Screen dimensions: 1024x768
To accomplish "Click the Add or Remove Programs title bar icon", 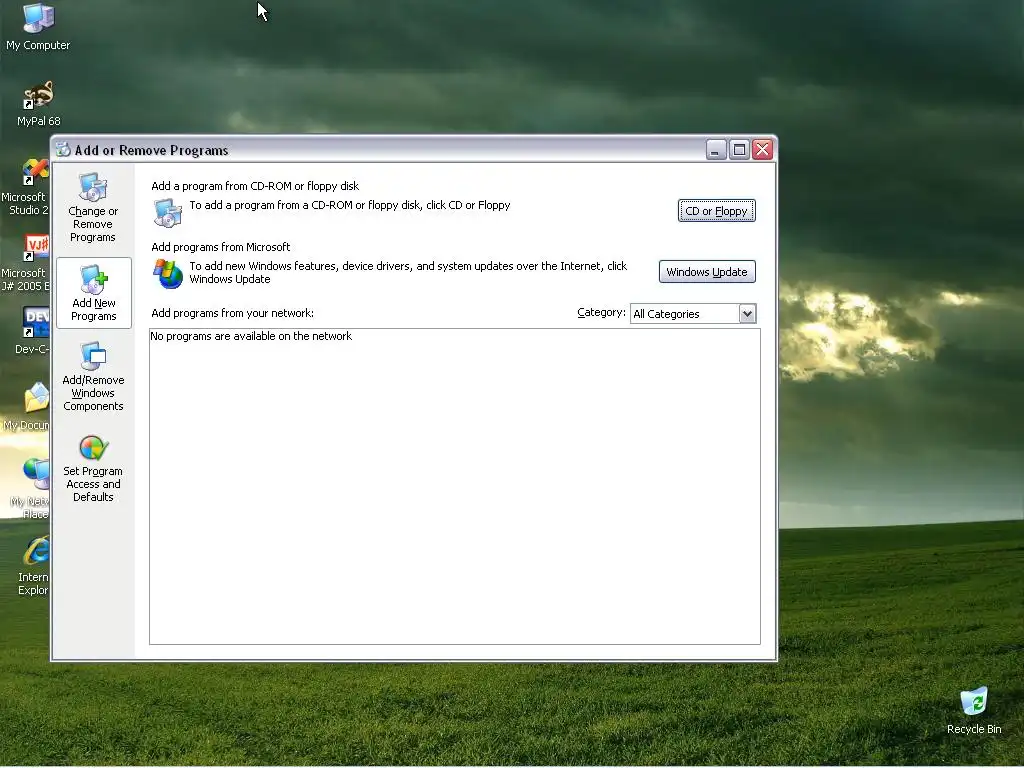I will click(x=63, y=150).
